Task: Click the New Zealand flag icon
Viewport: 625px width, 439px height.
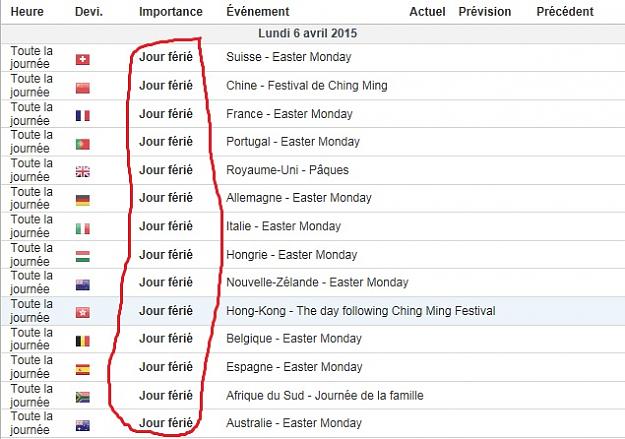Action: click(83, 285)
